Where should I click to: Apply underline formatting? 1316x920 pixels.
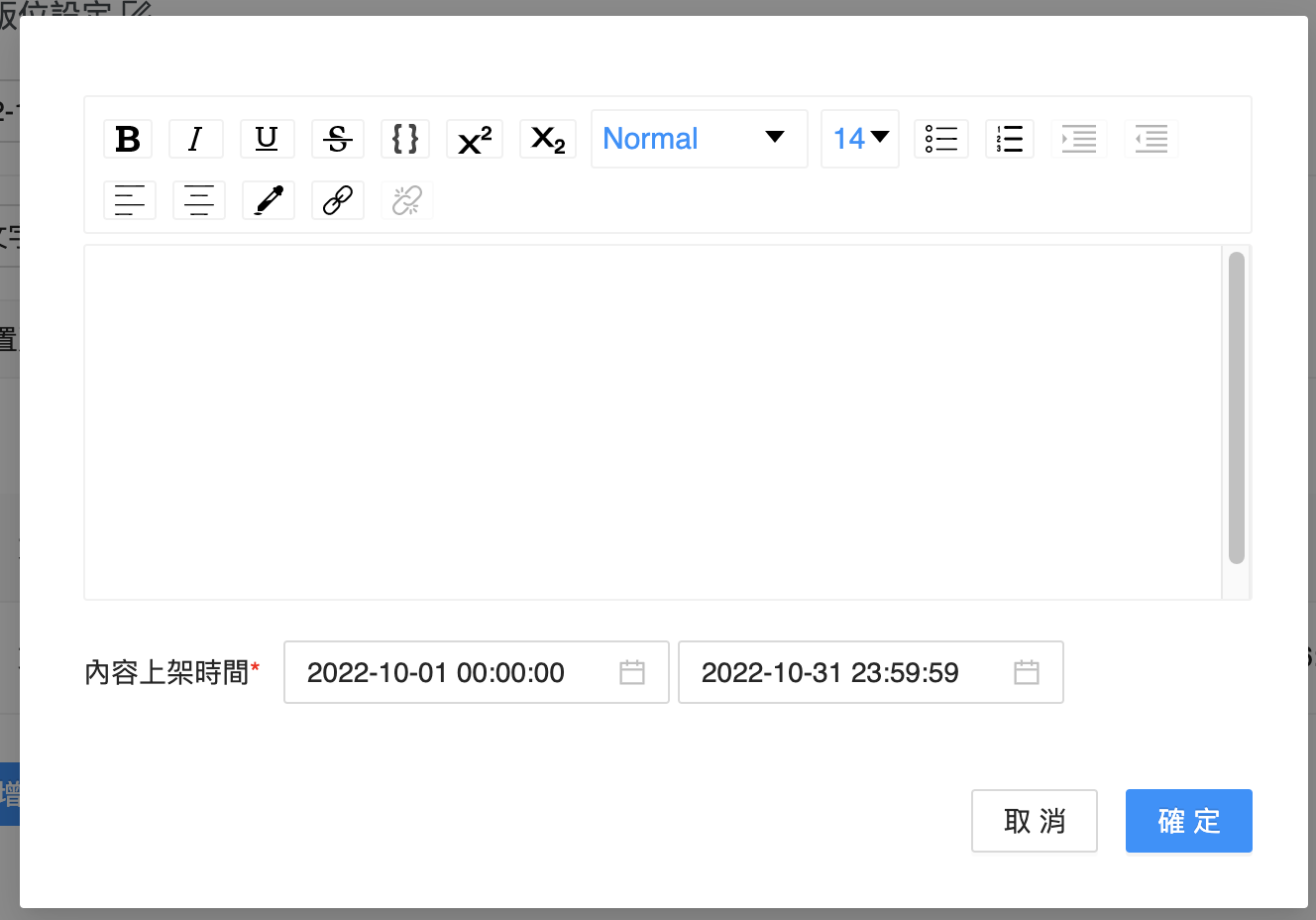(267, 139)
